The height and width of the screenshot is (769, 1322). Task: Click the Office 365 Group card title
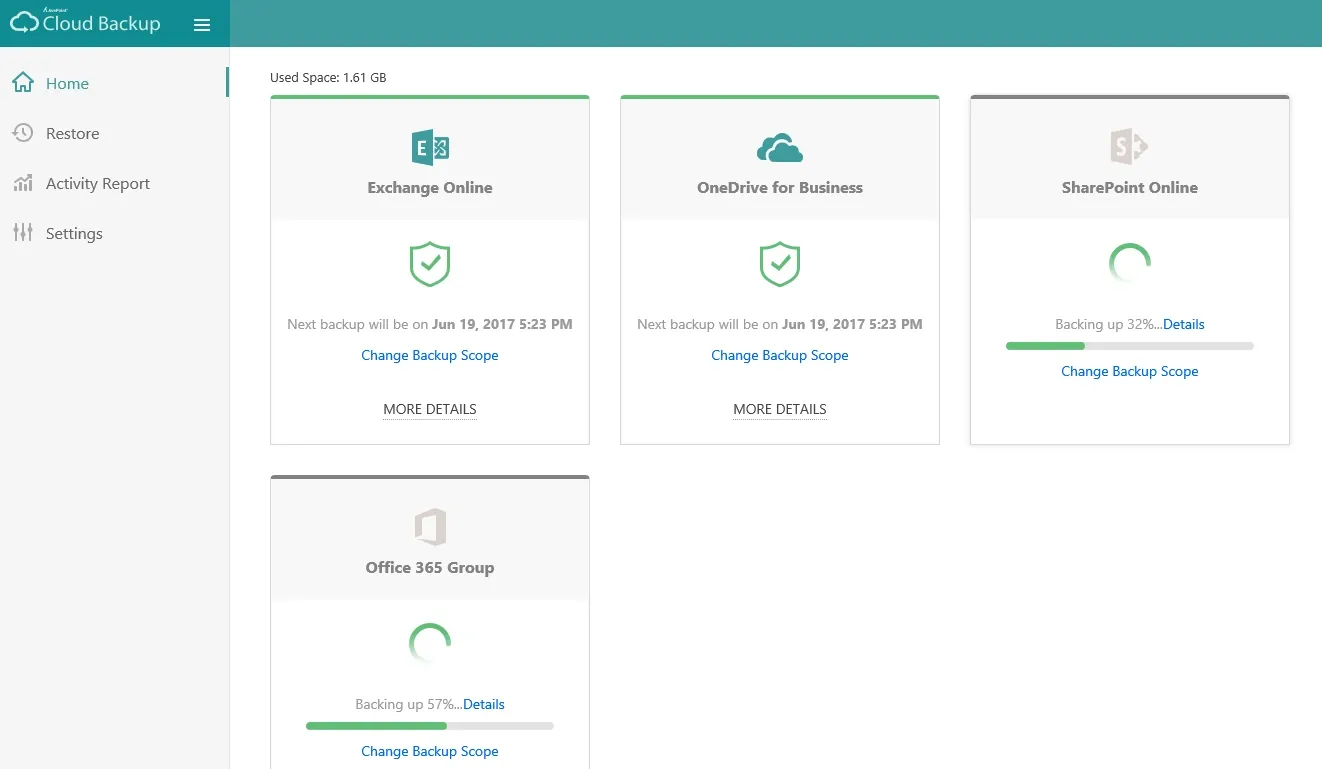coord(430,567)
